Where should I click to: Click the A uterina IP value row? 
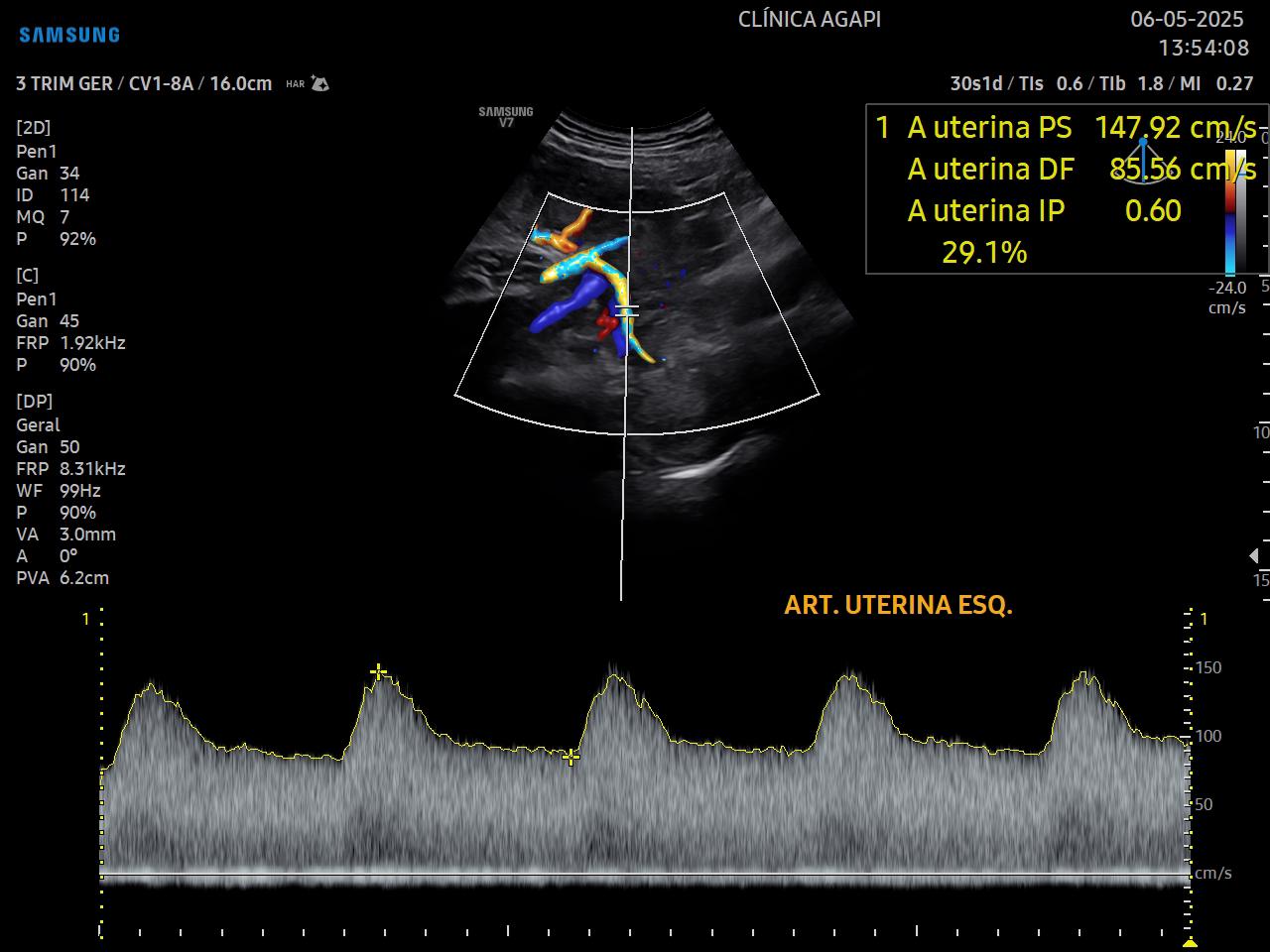click(1042, 210)
